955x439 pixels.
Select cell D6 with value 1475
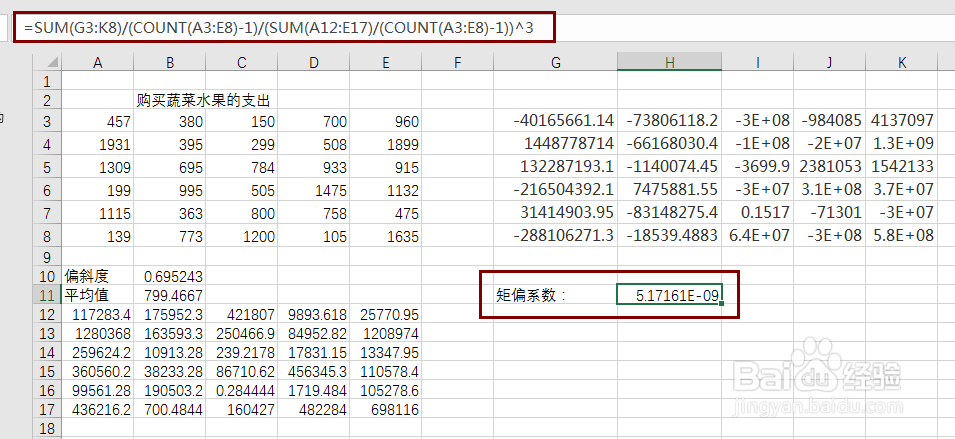314,191
